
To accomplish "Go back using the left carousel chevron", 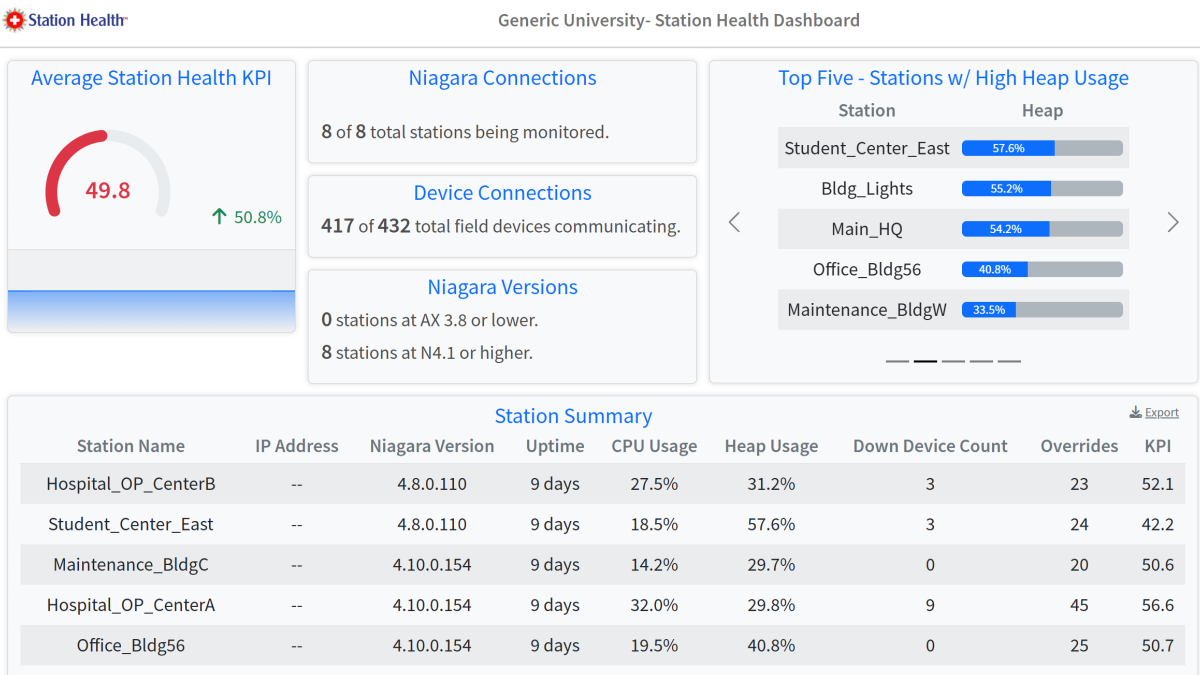I will 735,222.
